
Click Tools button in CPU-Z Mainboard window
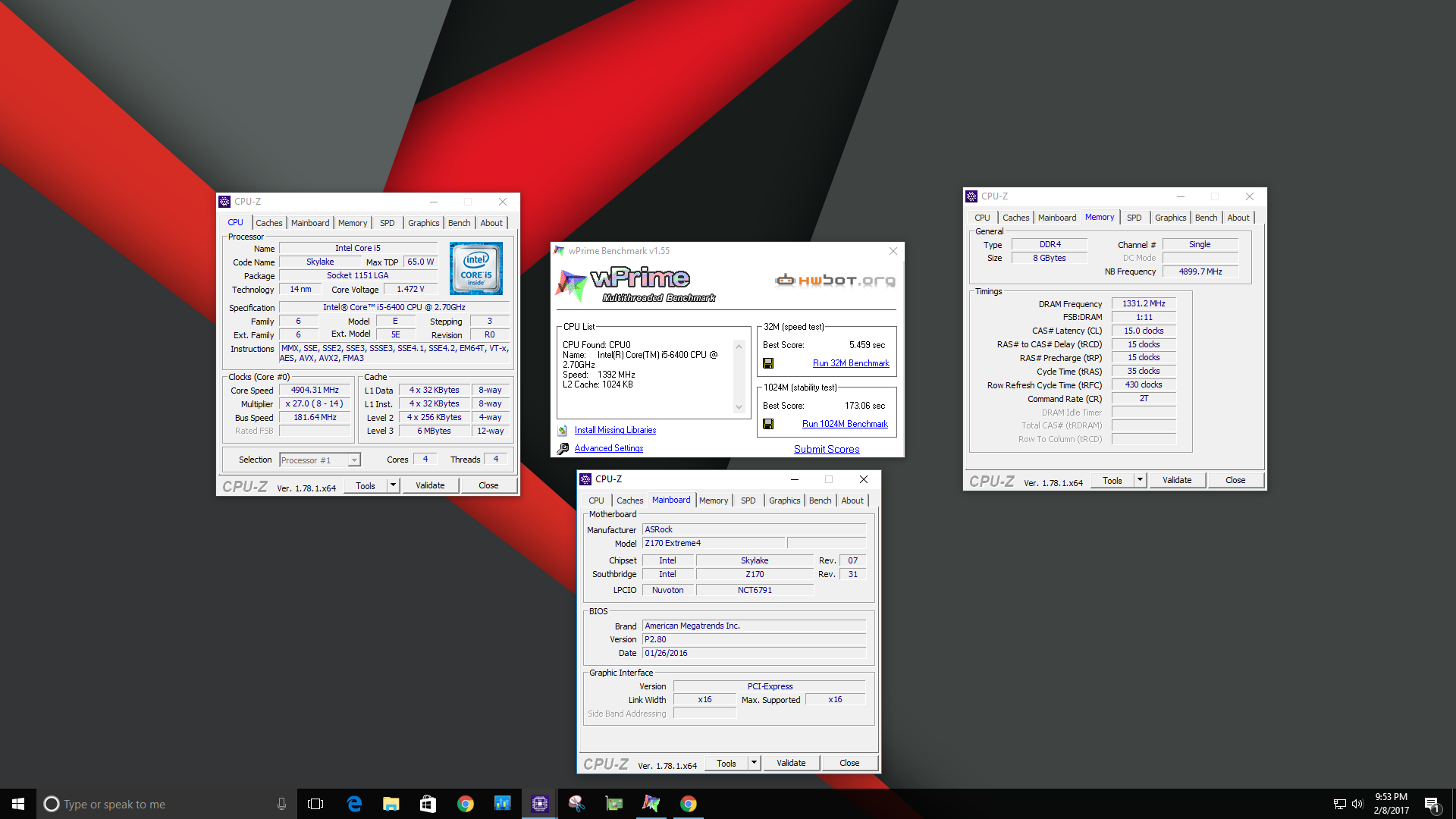(x=726, y=763)
